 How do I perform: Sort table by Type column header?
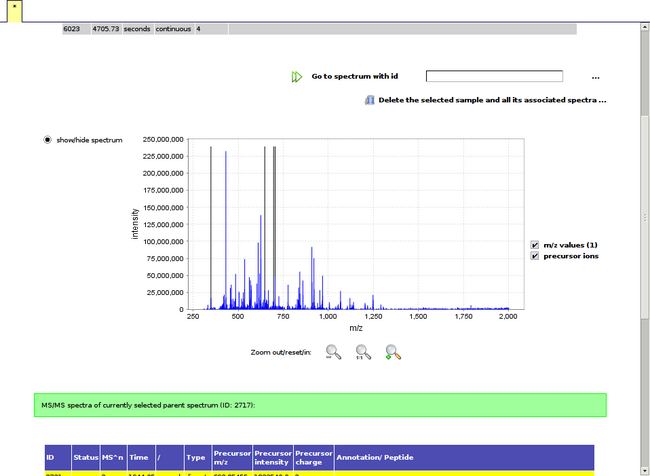[198, 457]
